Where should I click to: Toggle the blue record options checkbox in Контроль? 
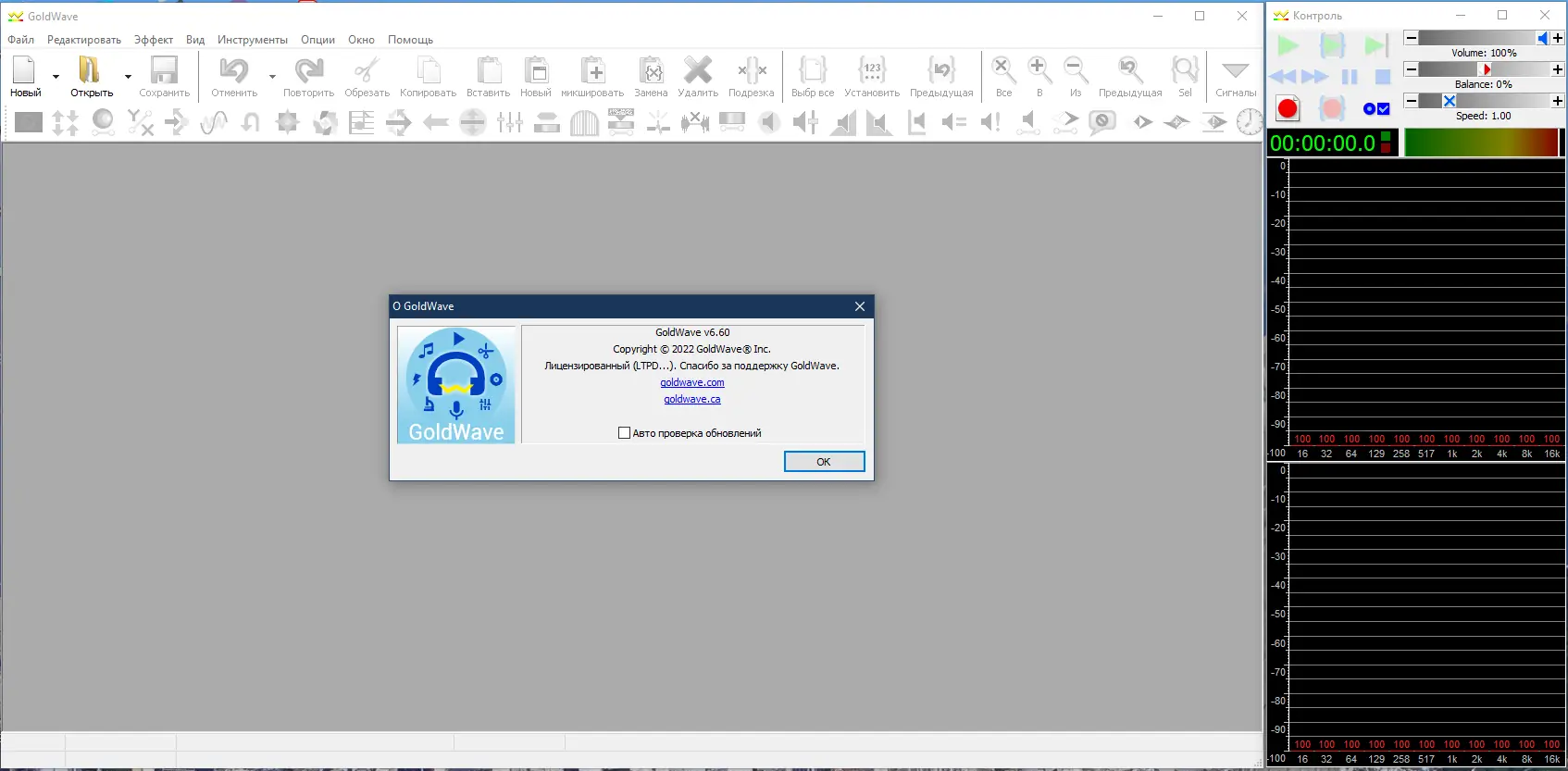(1384, 109)
